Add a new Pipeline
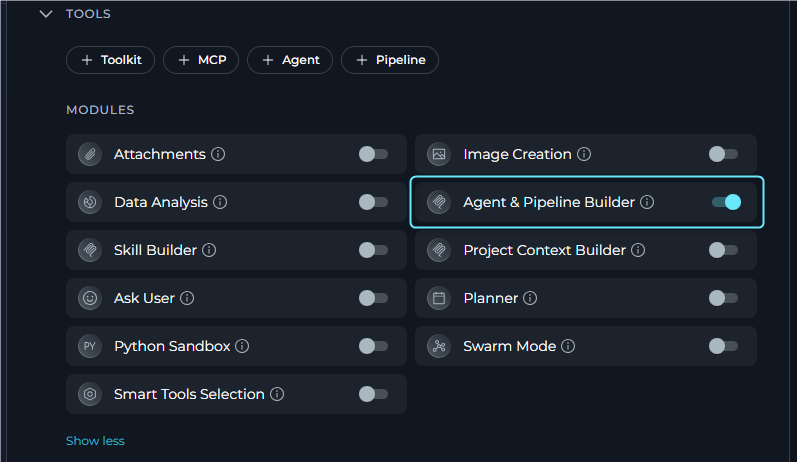This screenshot has height=462, width=797. pyautogui.click(x=390, y=60)
